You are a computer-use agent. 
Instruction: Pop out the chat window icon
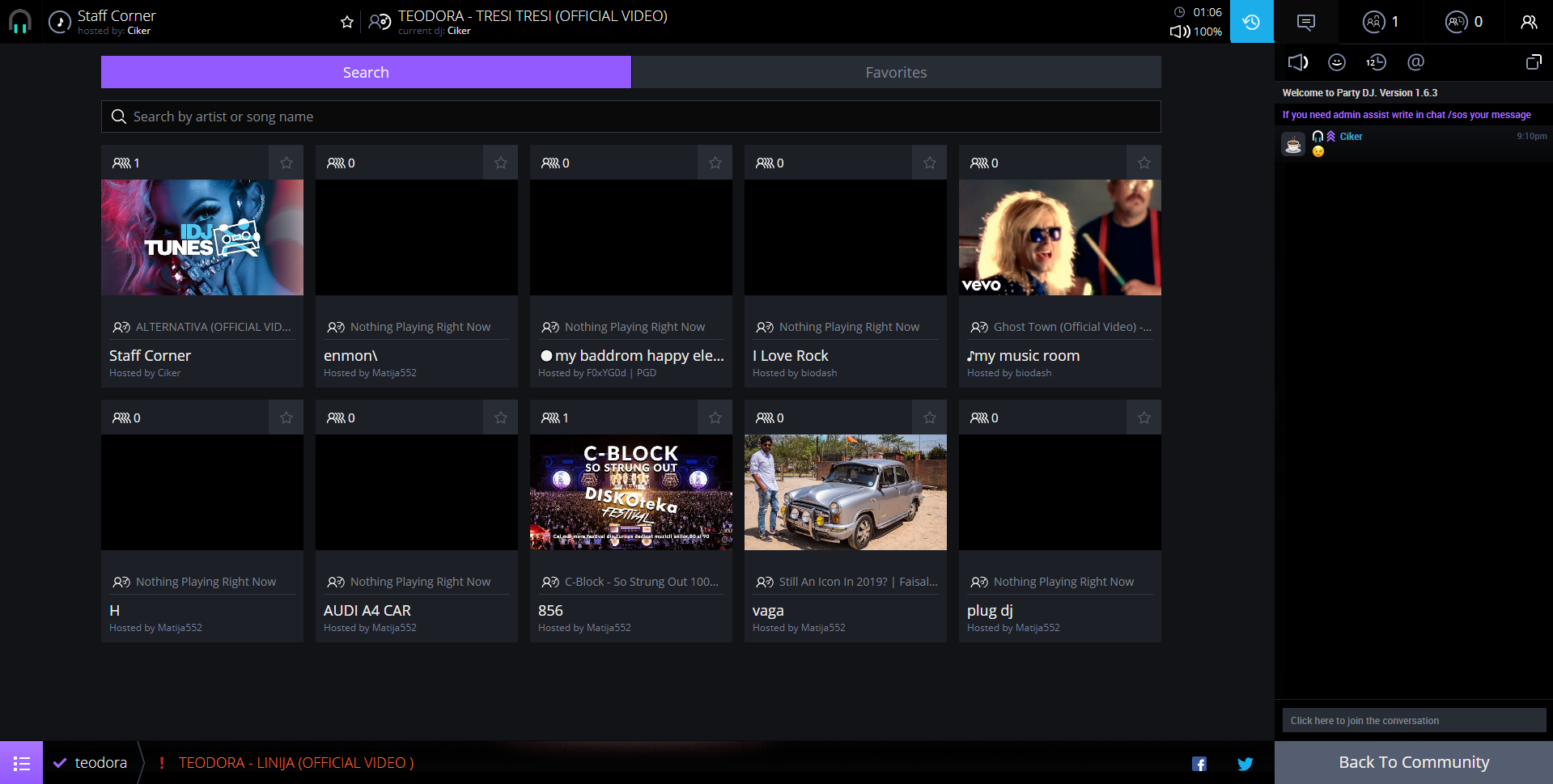[1534, 62]
